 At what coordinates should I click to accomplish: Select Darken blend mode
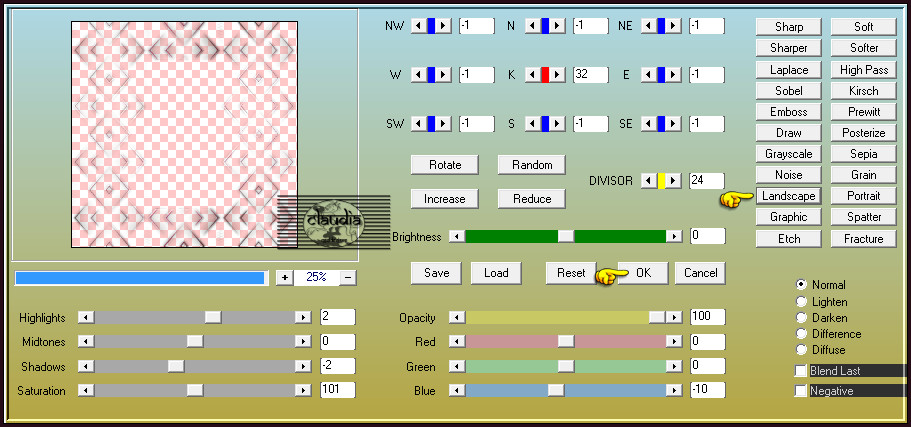pos(802,318)
